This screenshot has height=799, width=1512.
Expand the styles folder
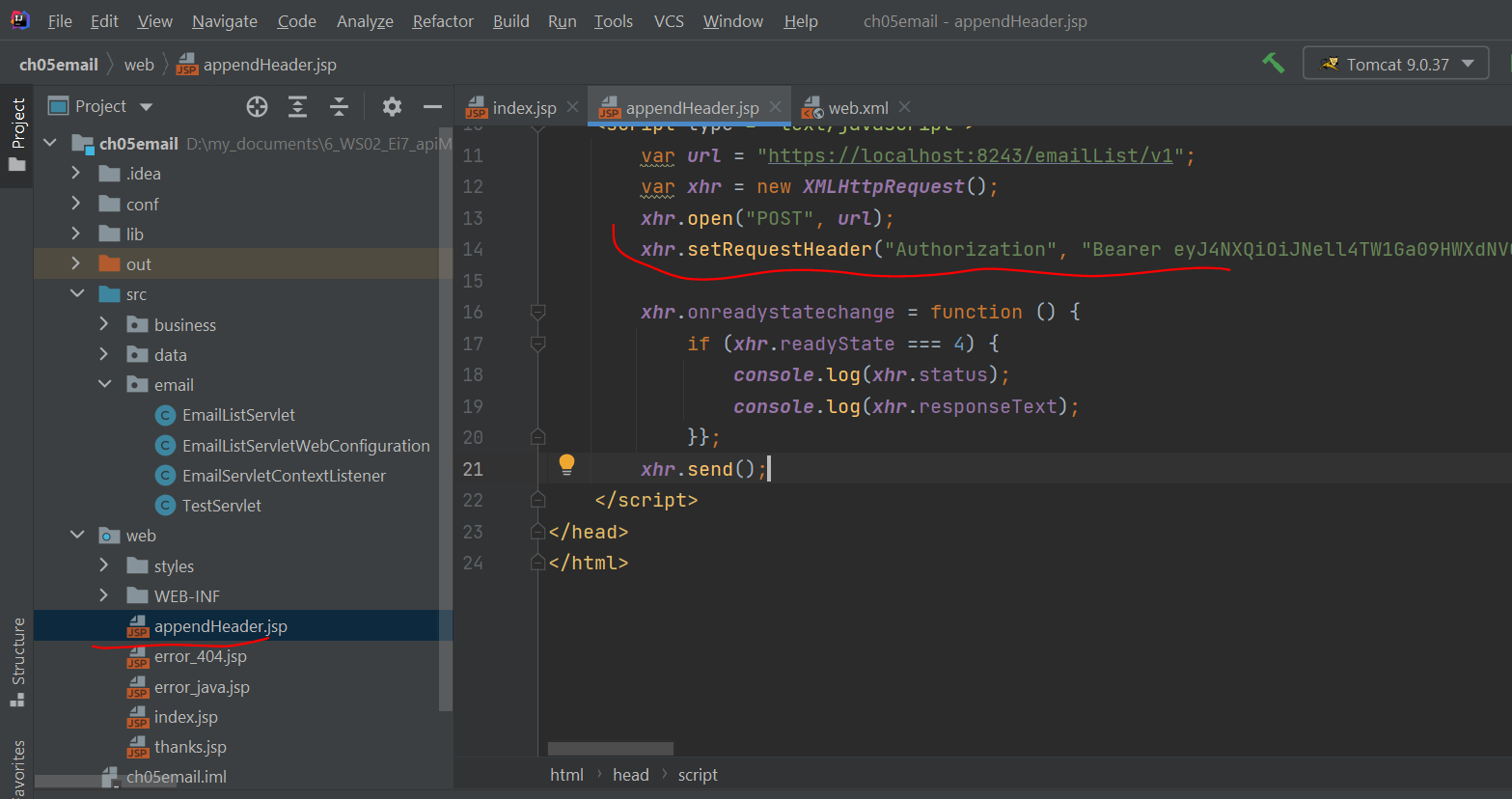point(104,565)
